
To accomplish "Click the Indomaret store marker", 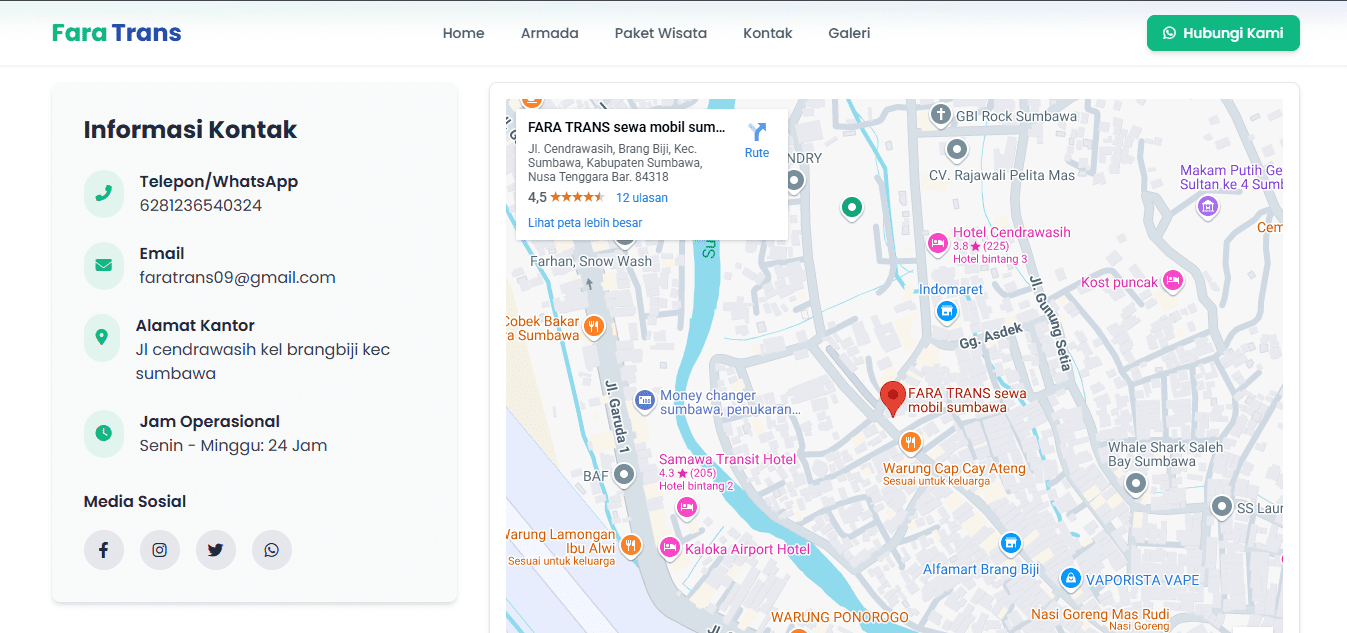I will click(x=946, y=312).
